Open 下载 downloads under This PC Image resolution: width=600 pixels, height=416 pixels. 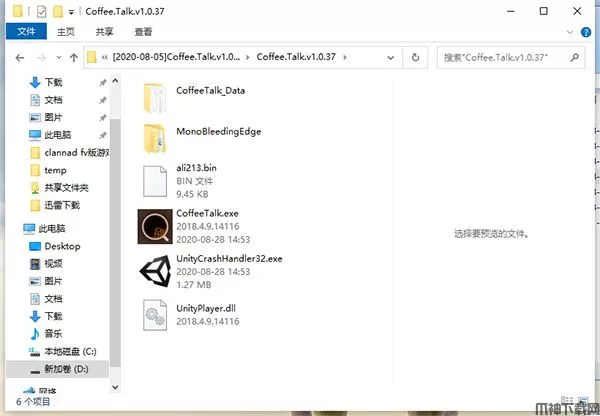[46, 316]
